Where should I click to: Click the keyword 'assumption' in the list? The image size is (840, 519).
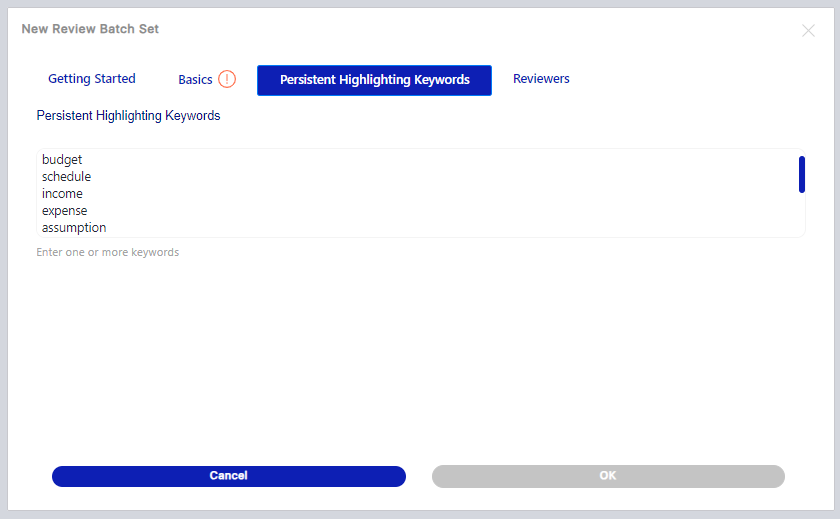[x=74, y=228]
